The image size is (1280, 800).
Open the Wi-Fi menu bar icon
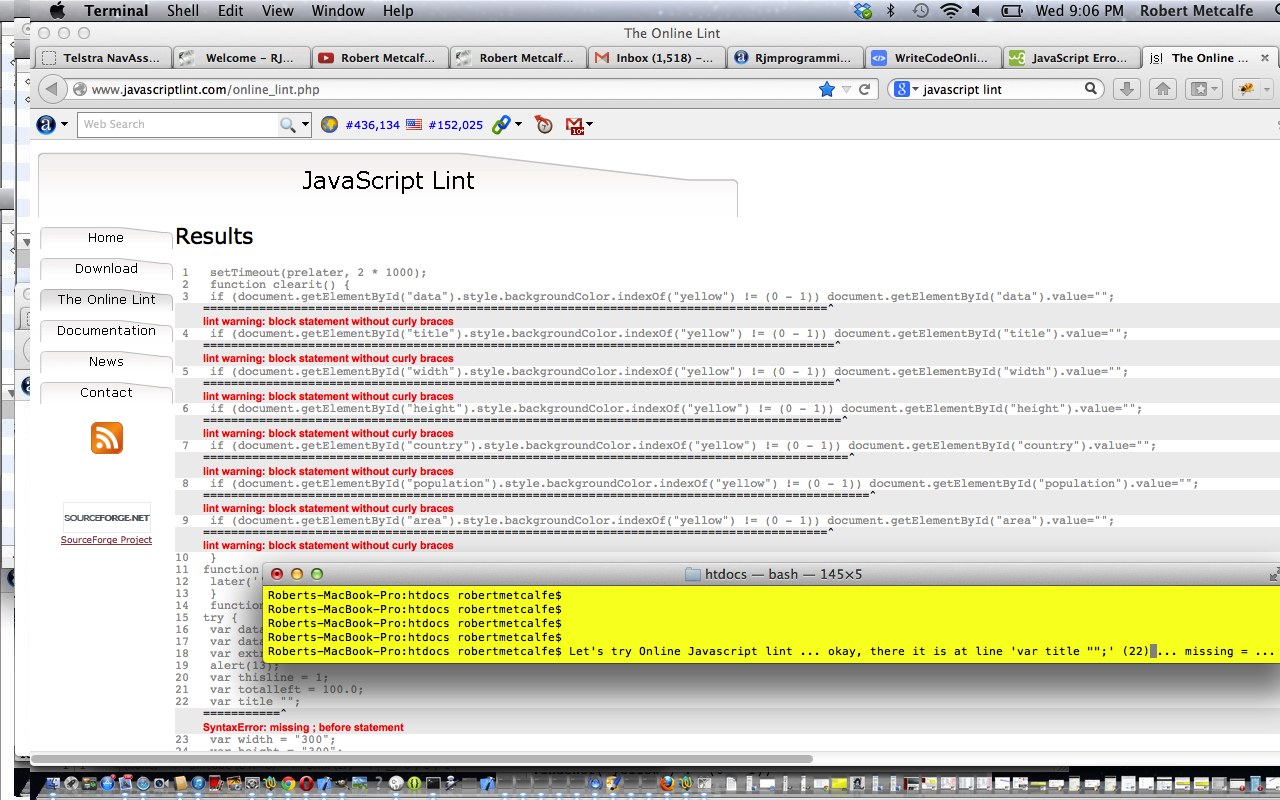(951, 11)
